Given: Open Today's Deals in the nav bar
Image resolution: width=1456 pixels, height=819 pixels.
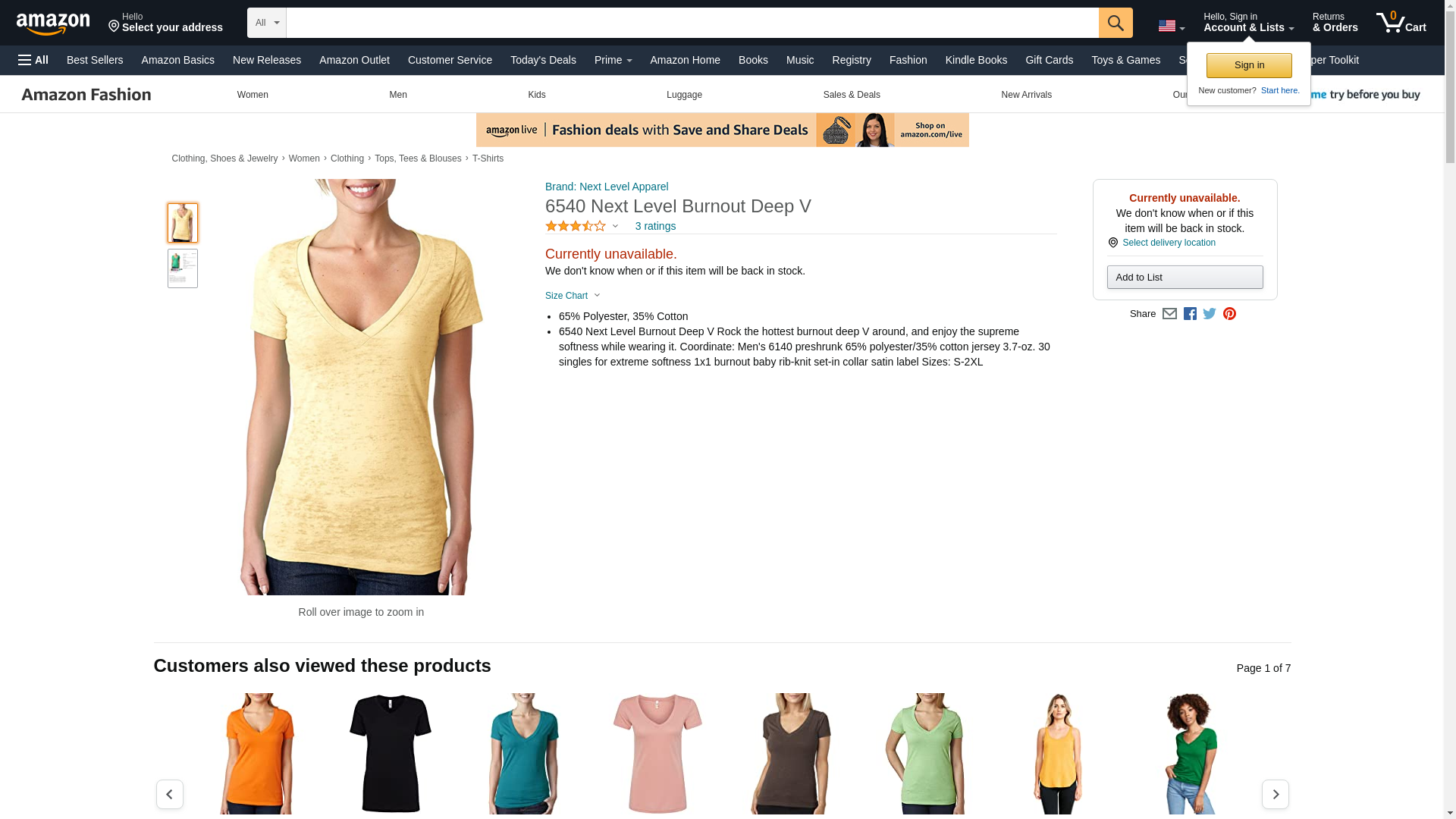Looking at the screenshot, I should click(543, 60).
